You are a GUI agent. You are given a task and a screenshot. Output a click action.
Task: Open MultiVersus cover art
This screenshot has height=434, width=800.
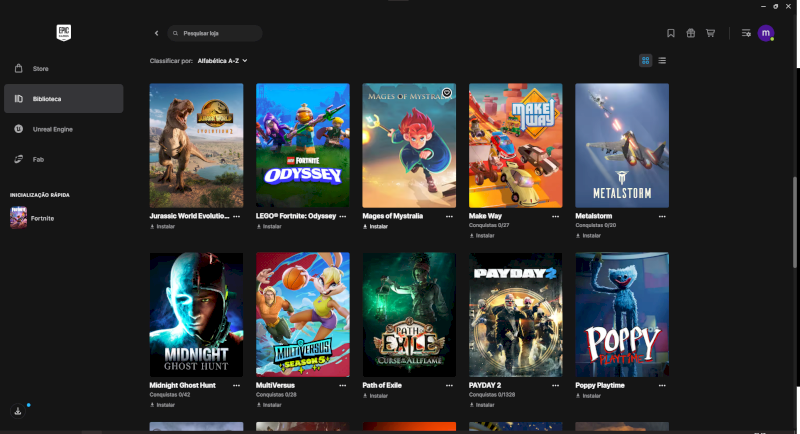coord(303,315)
